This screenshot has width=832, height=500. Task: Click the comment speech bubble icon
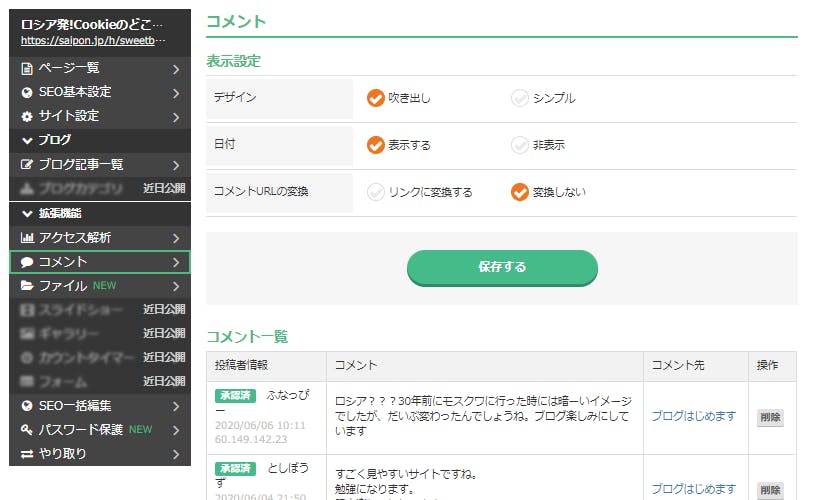click(27, 262)
